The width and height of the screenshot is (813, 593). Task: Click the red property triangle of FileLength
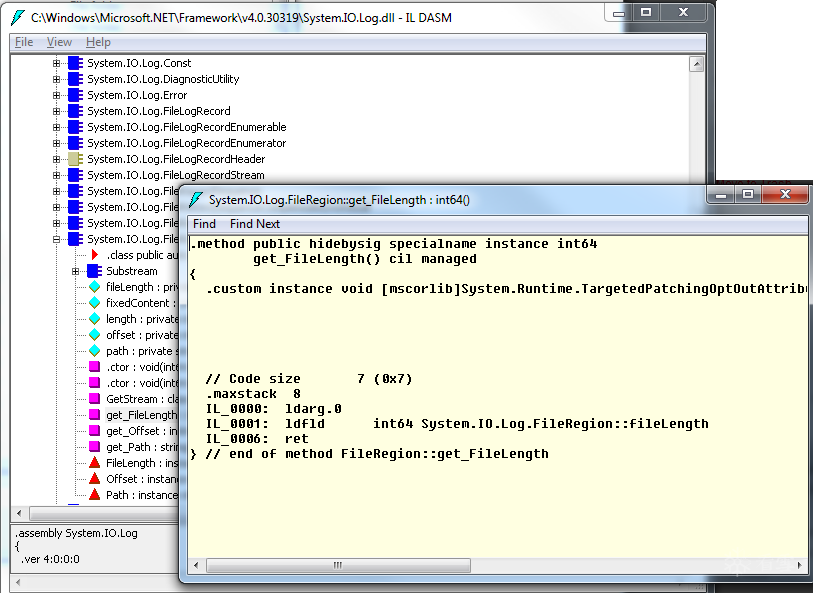point(94,462)
